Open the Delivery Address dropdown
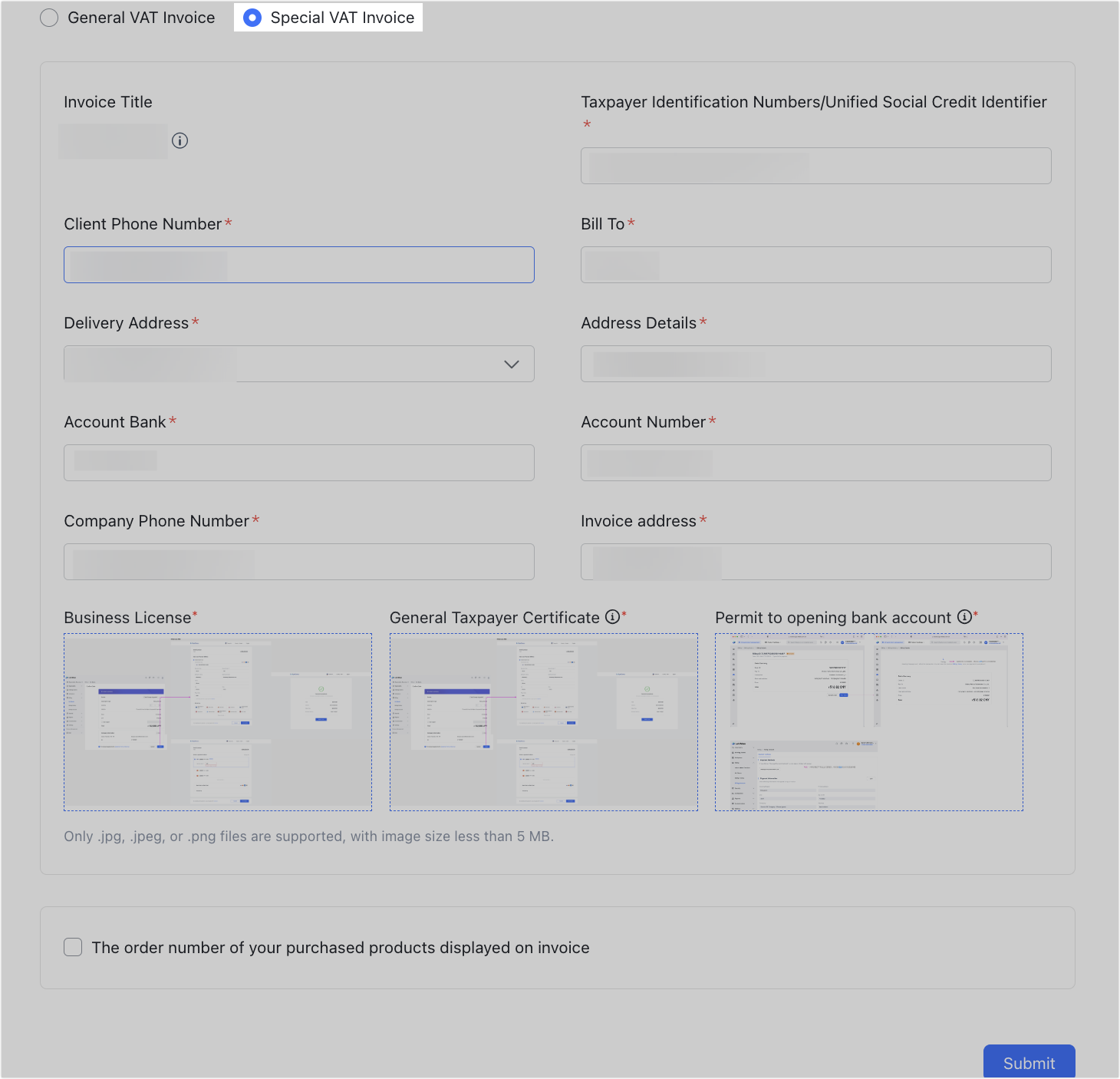The image size is (1120, 1079). (512, 364)
